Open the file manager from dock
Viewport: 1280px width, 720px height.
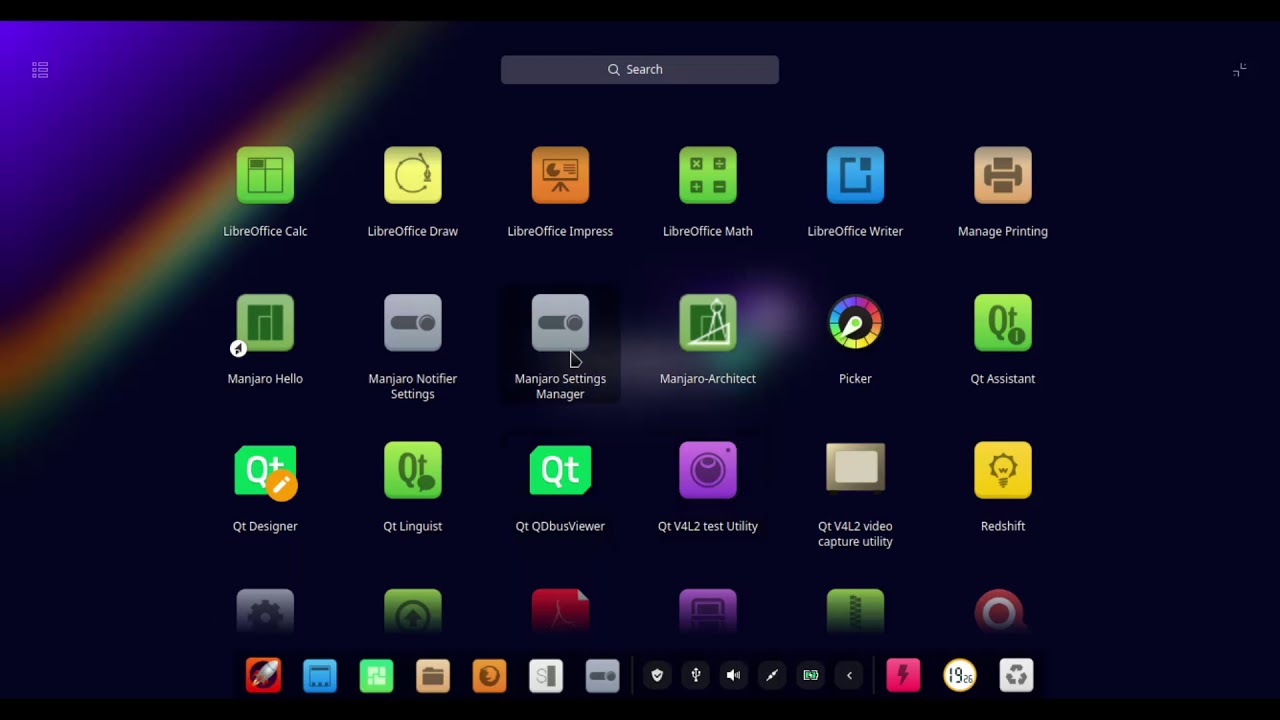tap(433, 675)
